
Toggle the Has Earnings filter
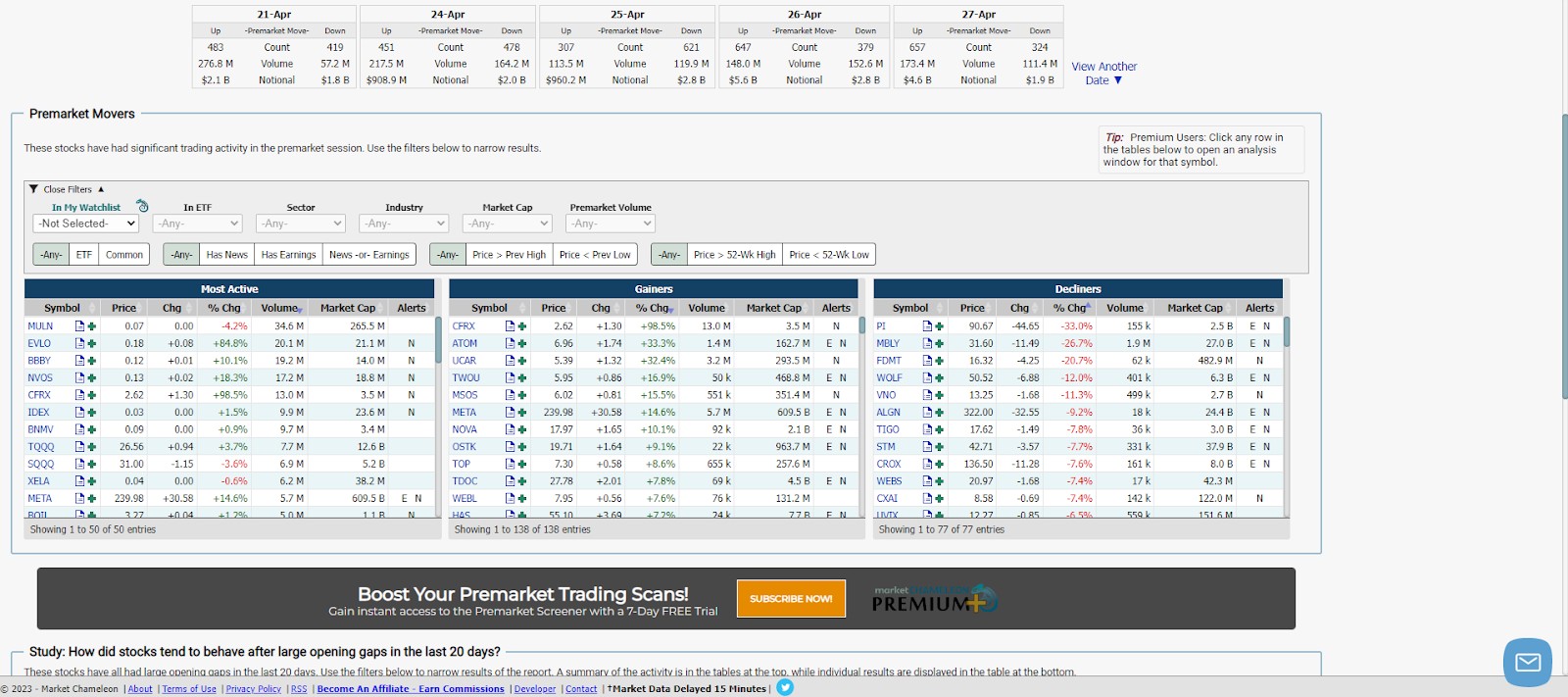pyautogui.click(x=288, y=255)
